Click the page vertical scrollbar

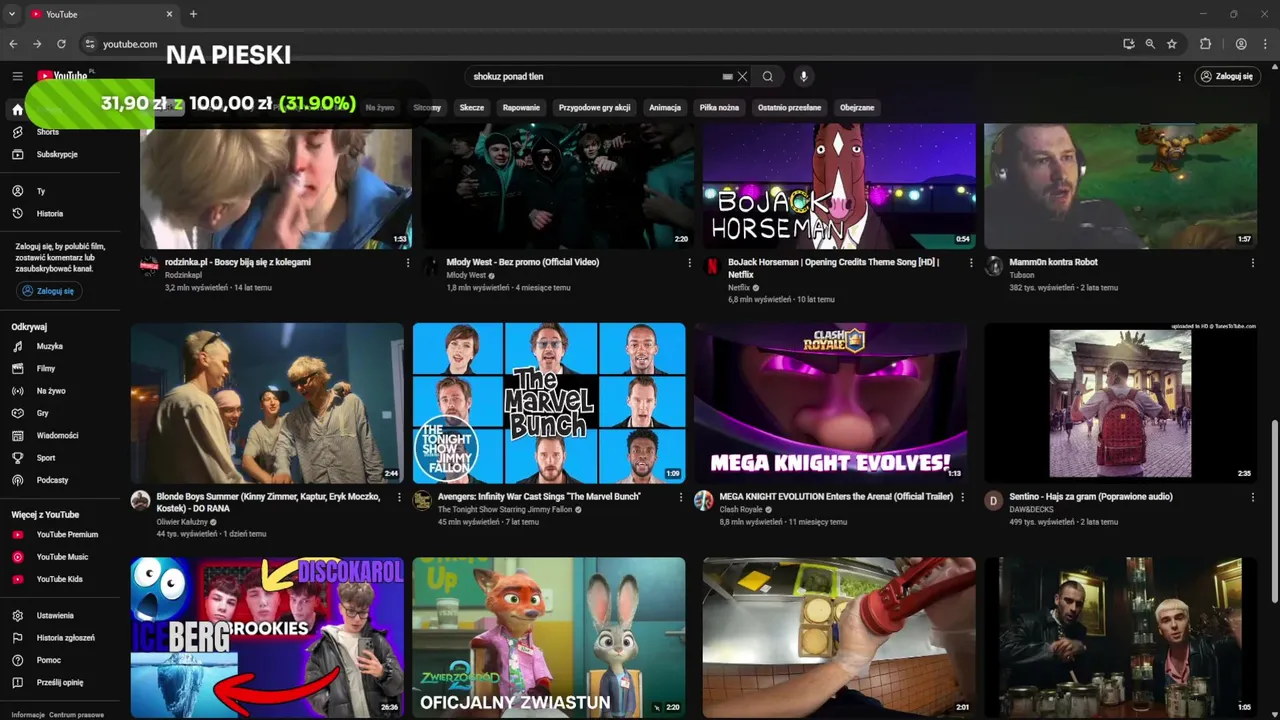tap(1274, 510)
